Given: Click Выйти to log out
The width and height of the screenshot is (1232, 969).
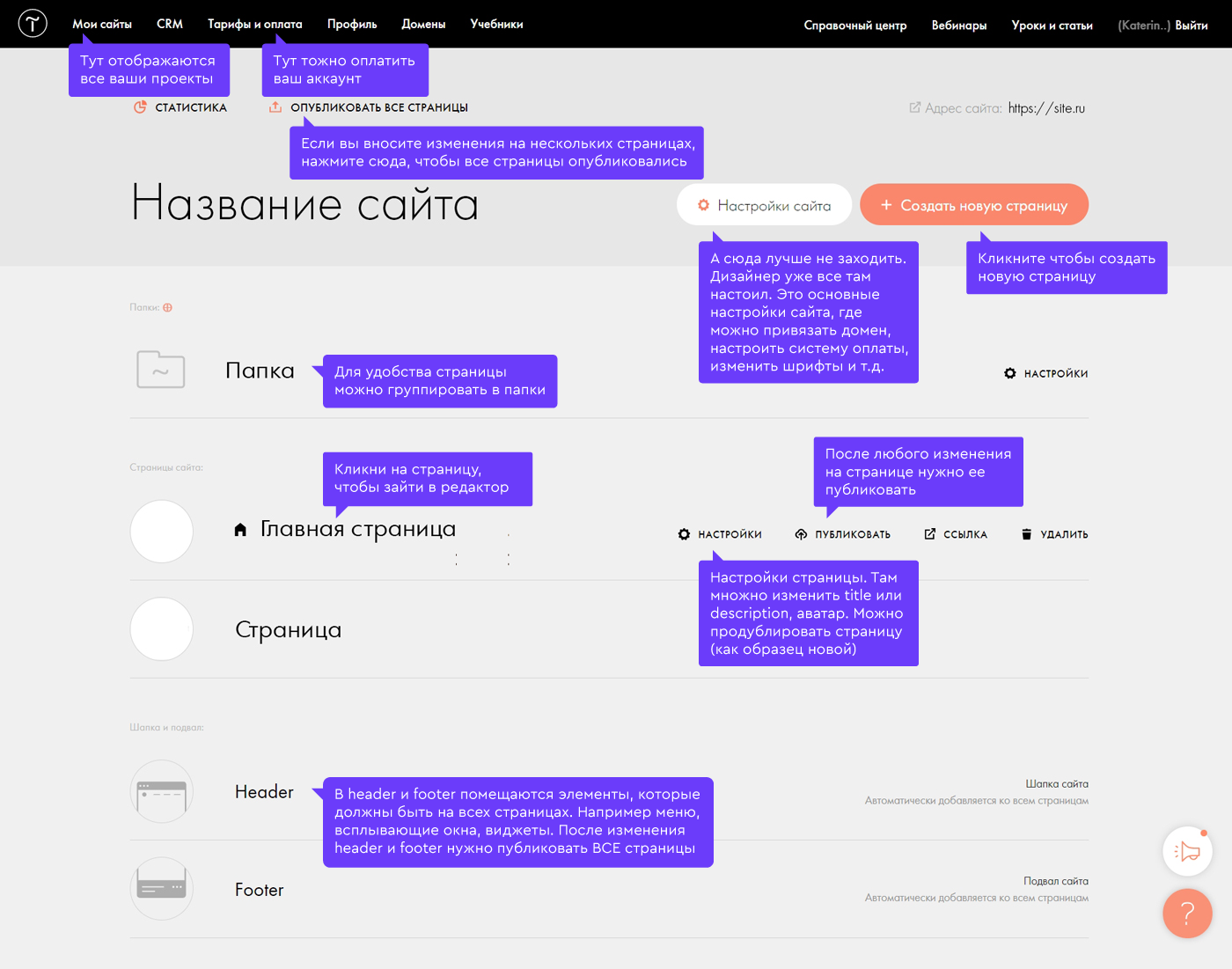Looking at the screenshot, I should [1192, 26].
